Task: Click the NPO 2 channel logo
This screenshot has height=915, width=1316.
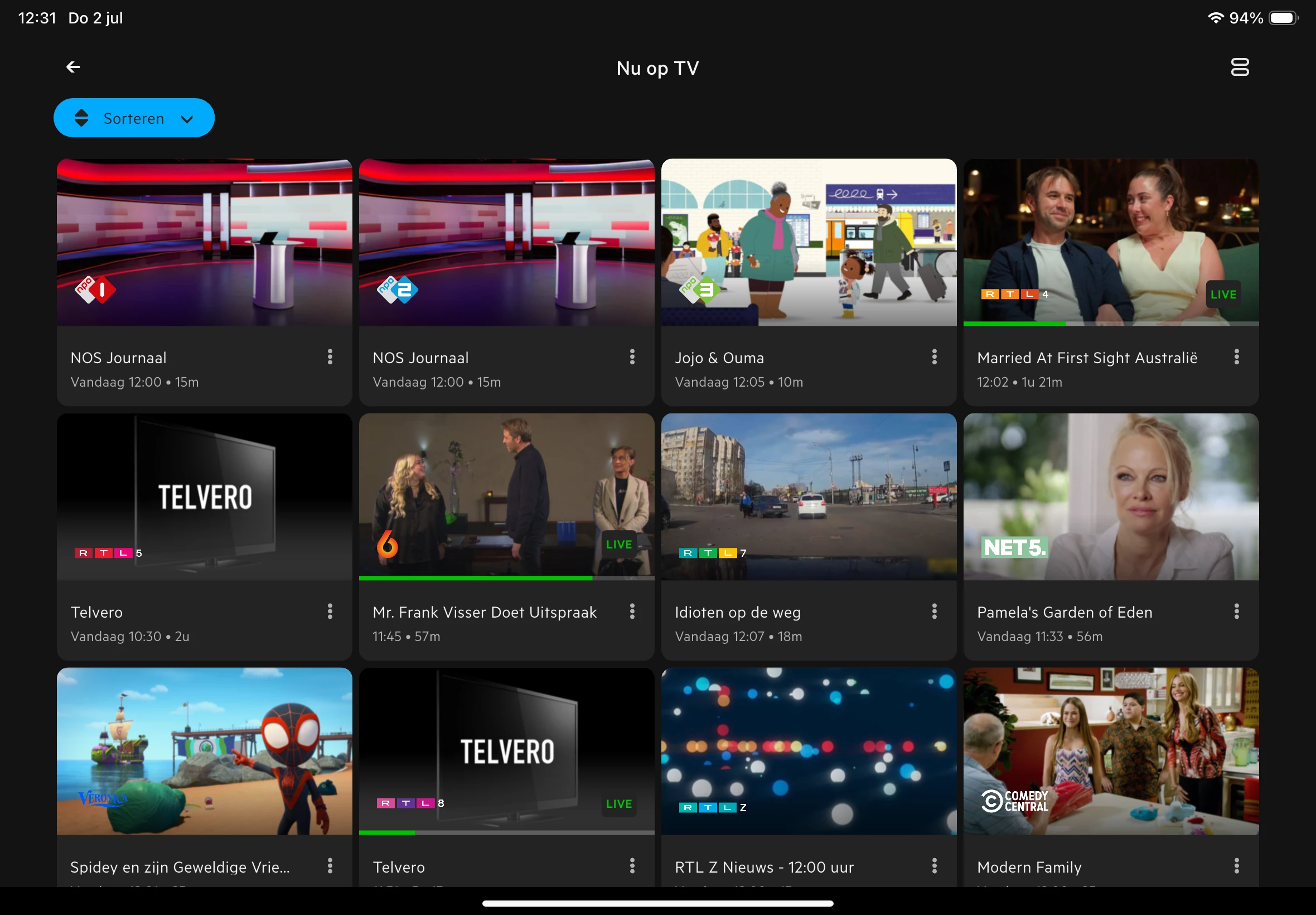Action: pyautogui.click(x=398, y=290)
